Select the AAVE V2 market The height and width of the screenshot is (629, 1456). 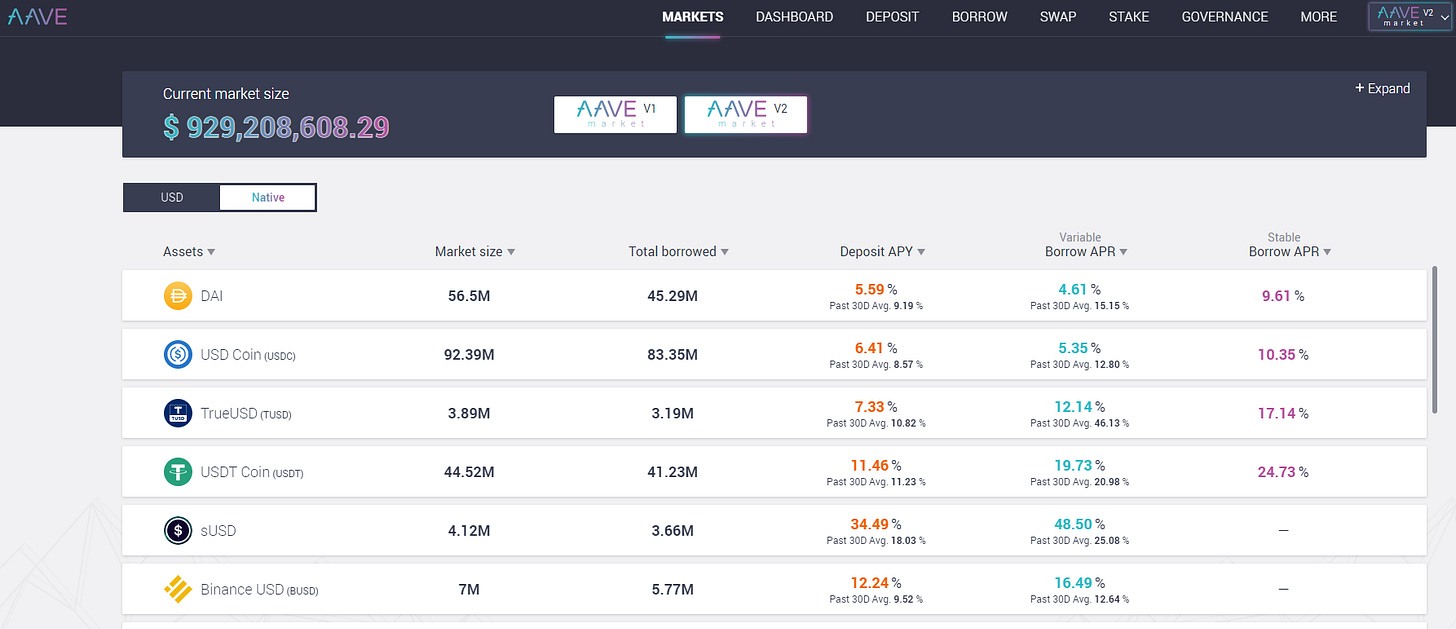pyautogui.click(x=746, y=114)
